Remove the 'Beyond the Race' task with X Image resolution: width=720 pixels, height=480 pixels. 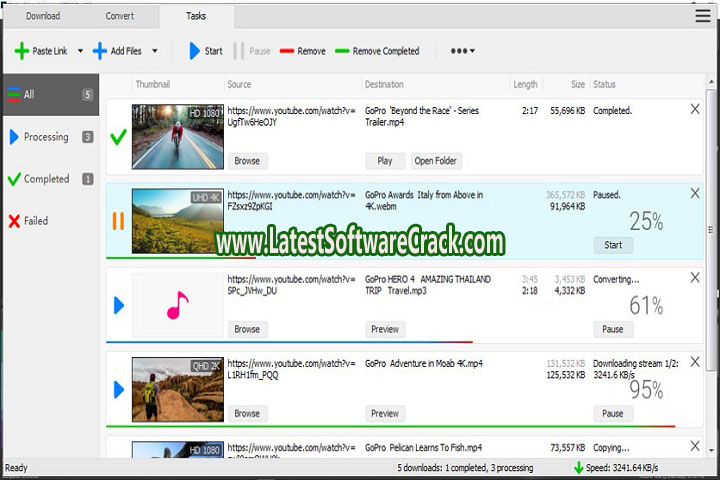[x=695, y=109]
